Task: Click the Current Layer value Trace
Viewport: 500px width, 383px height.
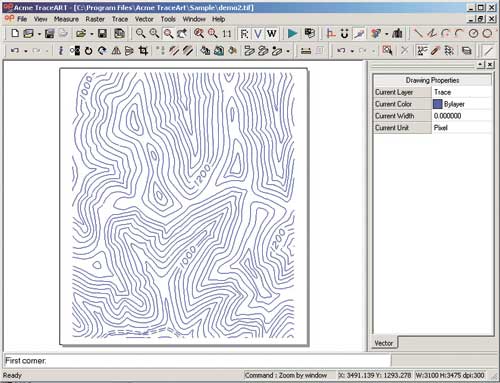Action: tap(442, 92)
